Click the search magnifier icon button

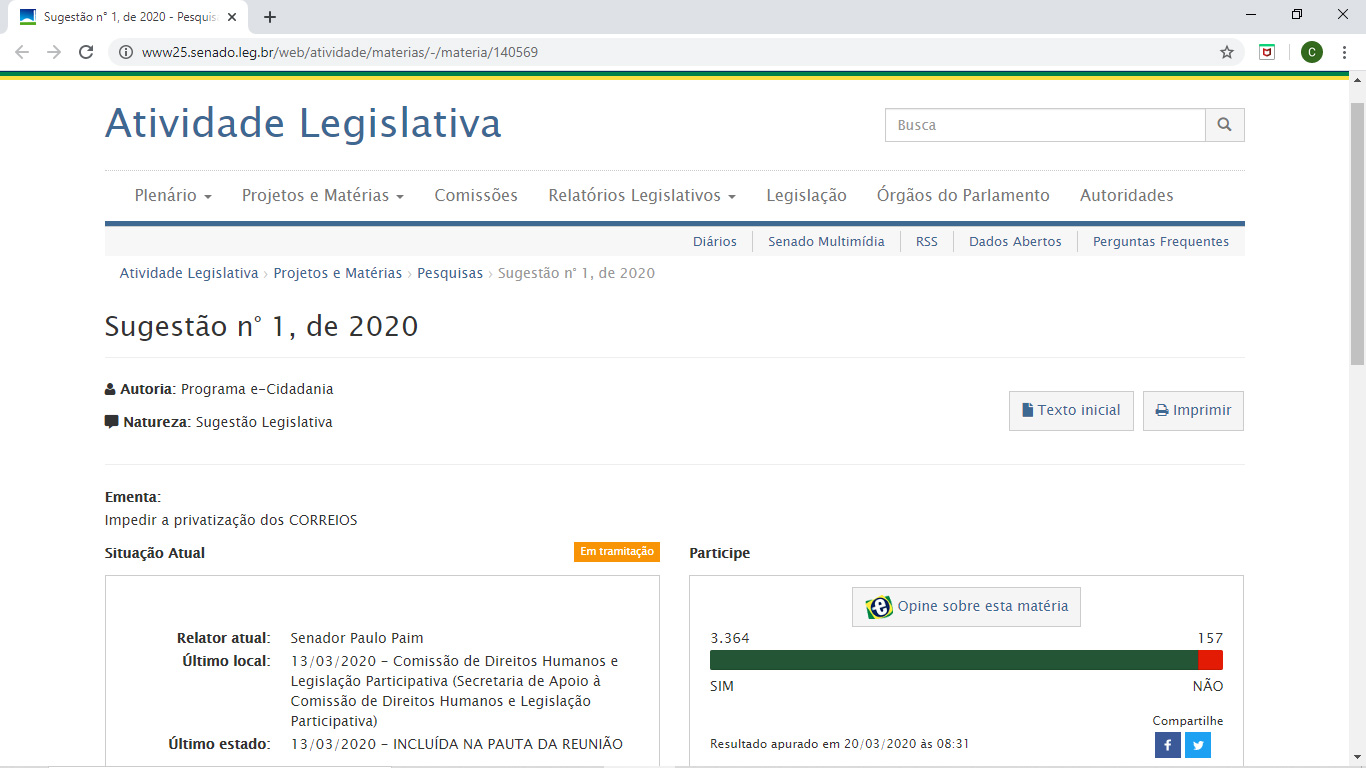(x=1225, y=125)
